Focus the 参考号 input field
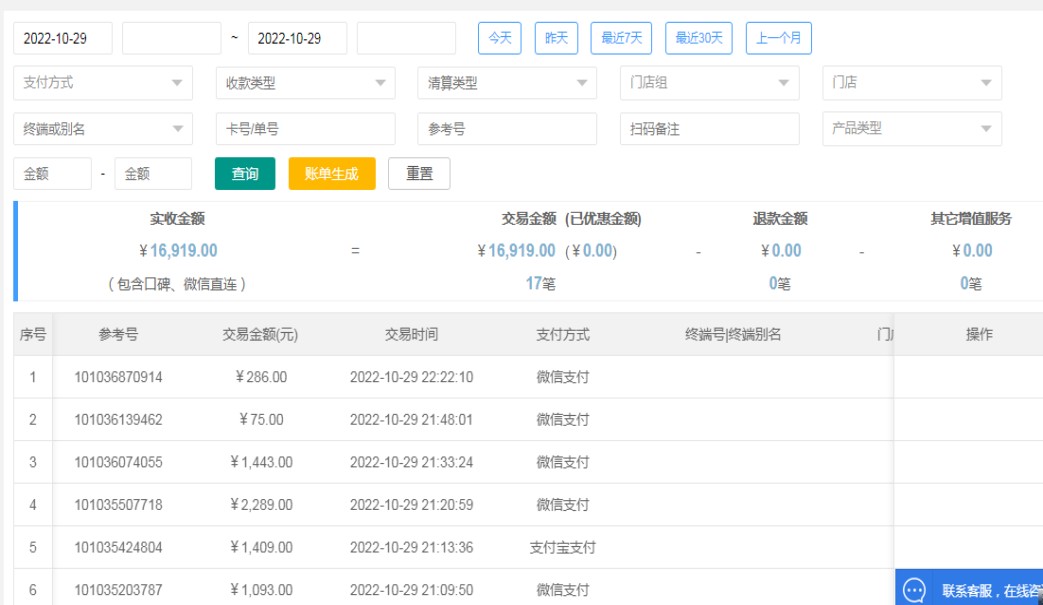The height and width of the screenshot is (605, 1043). [x=507, y=129]
